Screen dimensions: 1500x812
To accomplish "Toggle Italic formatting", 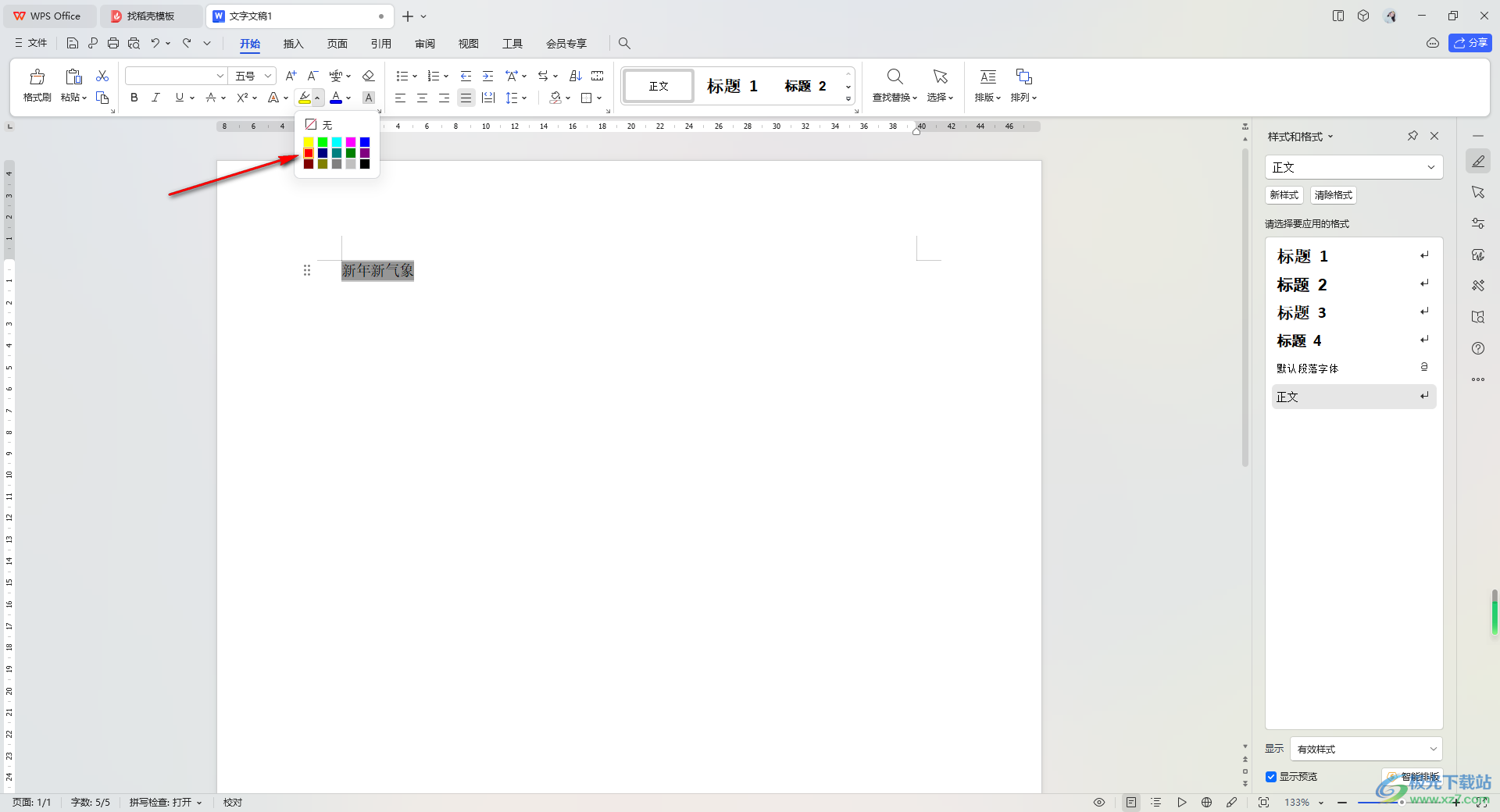I will [x=156, y=98].
